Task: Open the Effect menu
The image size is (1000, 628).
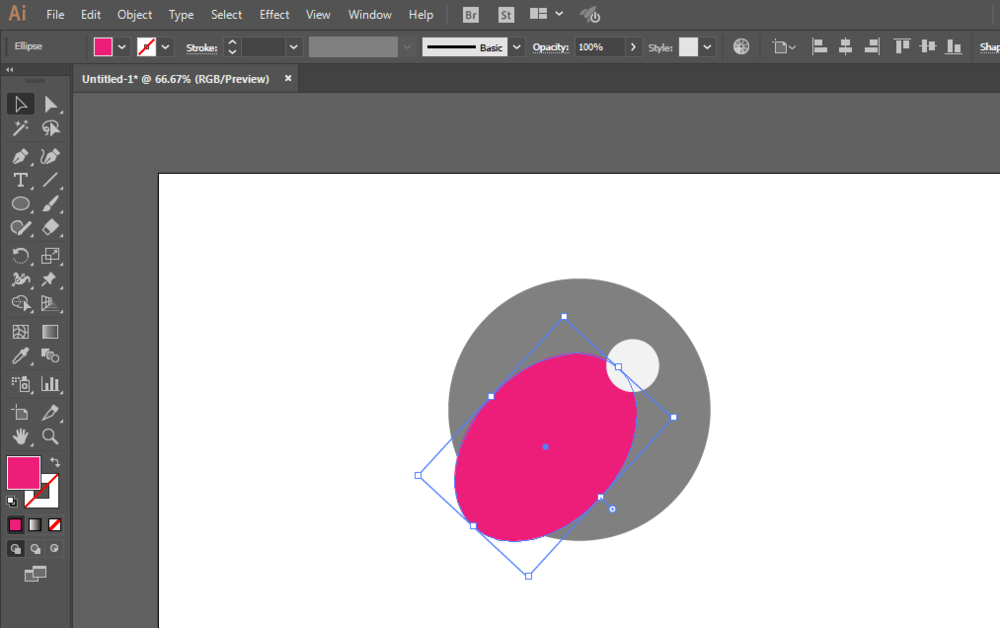Action: [274, 15]
